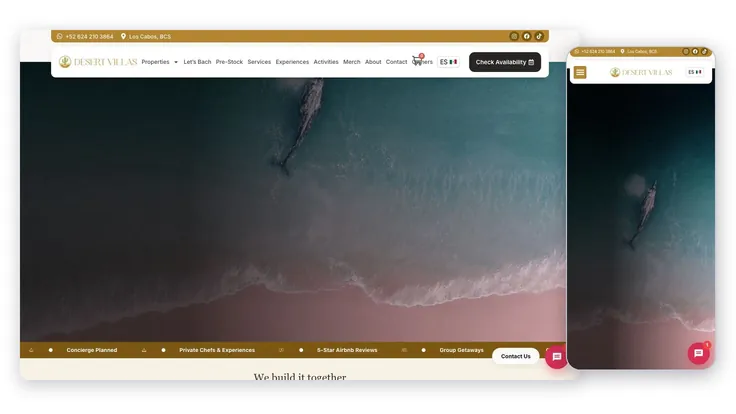This screenshot has width=736, height=414.
Task: Open the desktop chat bubble icon
Action: click(557, 357)
